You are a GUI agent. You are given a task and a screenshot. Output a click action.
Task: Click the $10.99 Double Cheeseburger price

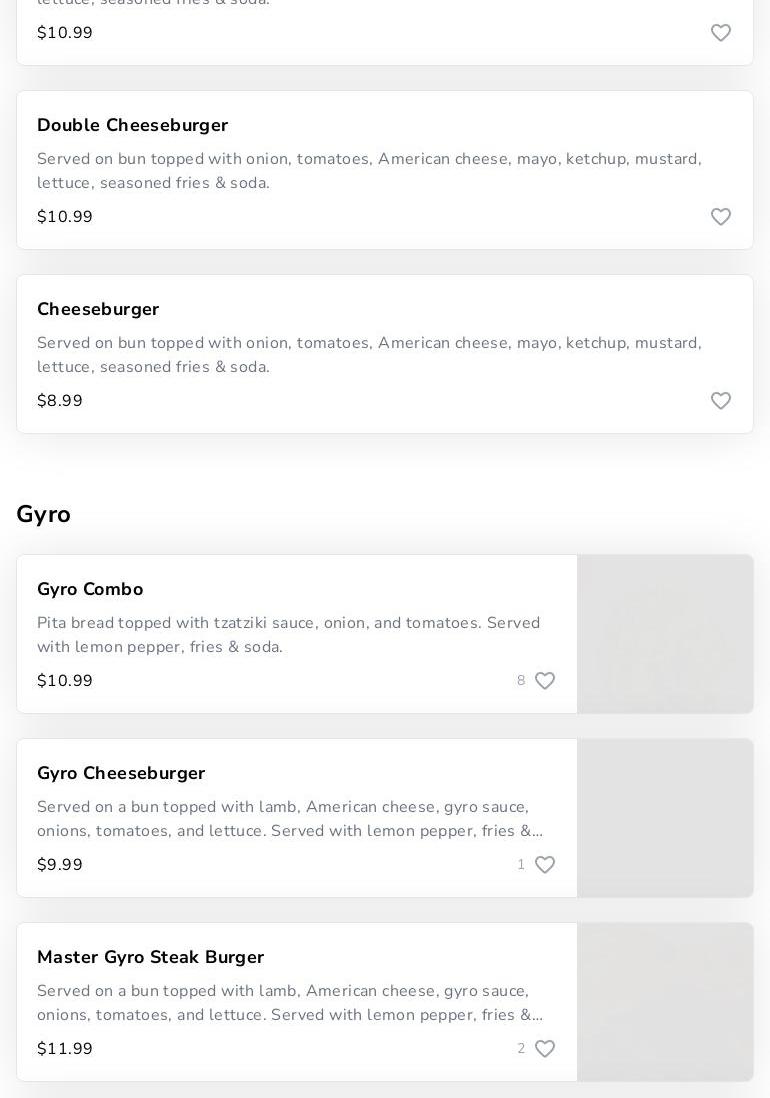click(x=65, y=217)
